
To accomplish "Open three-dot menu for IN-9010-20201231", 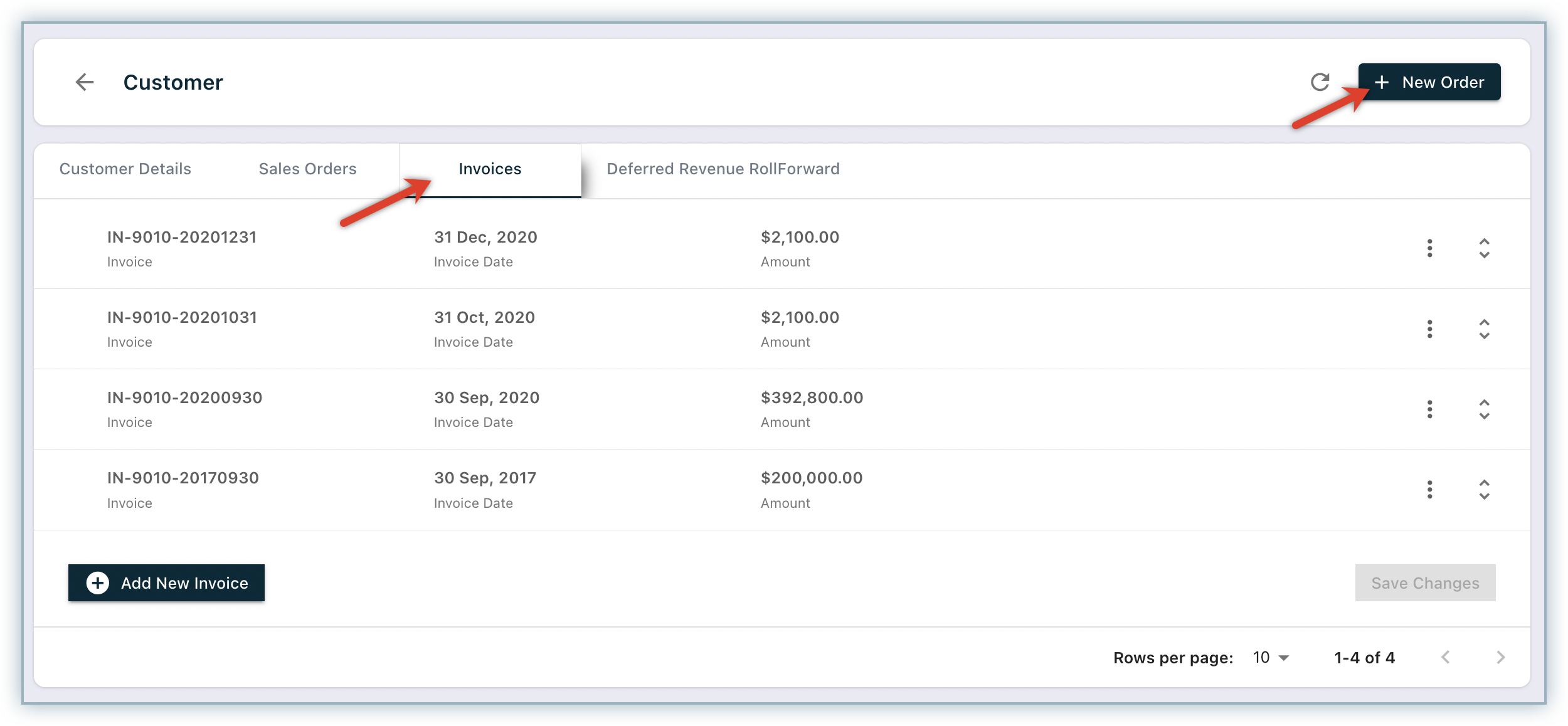I will point(1429,248).
